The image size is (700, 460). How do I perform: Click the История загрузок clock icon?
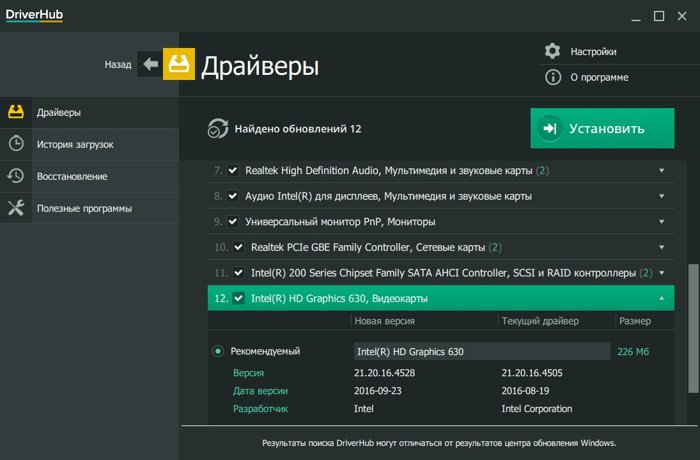[16, 144]
